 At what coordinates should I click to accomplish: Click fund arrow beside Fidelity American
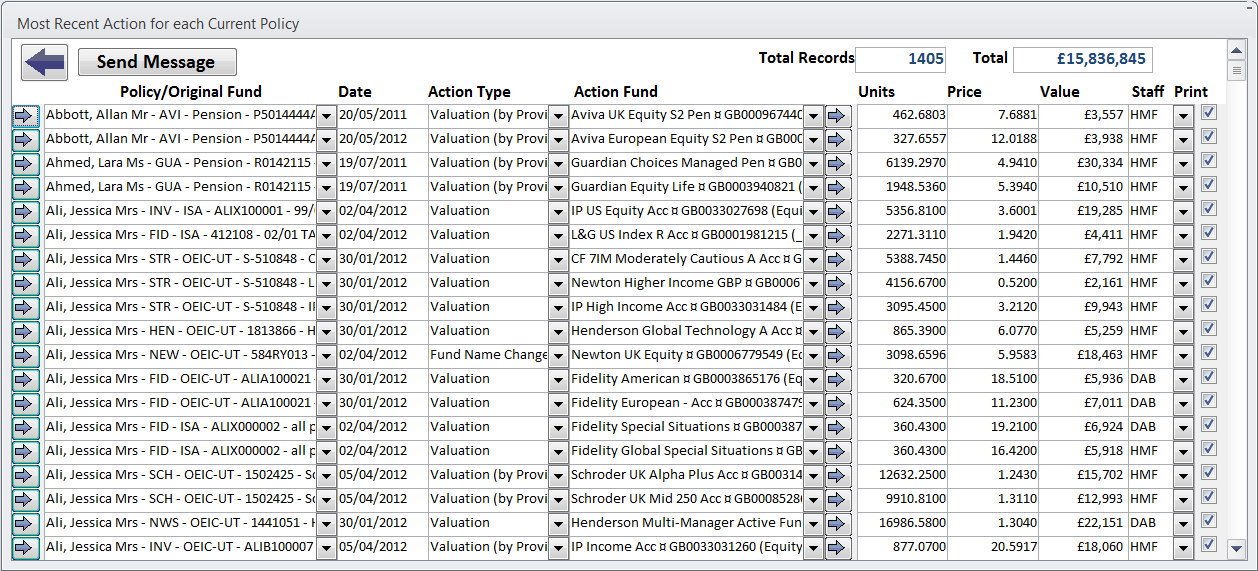(837, 379)
